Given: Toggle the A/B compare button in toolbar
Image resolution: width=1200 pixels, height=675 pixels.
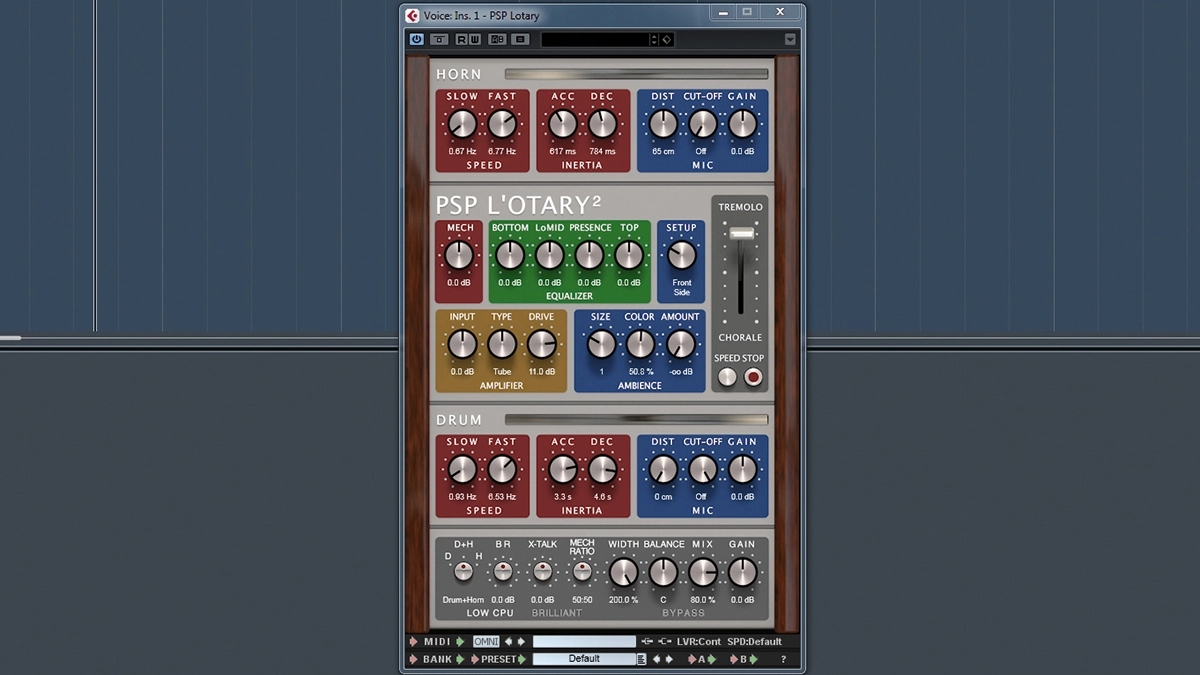Looking at the screenshot, I should 497,39.
